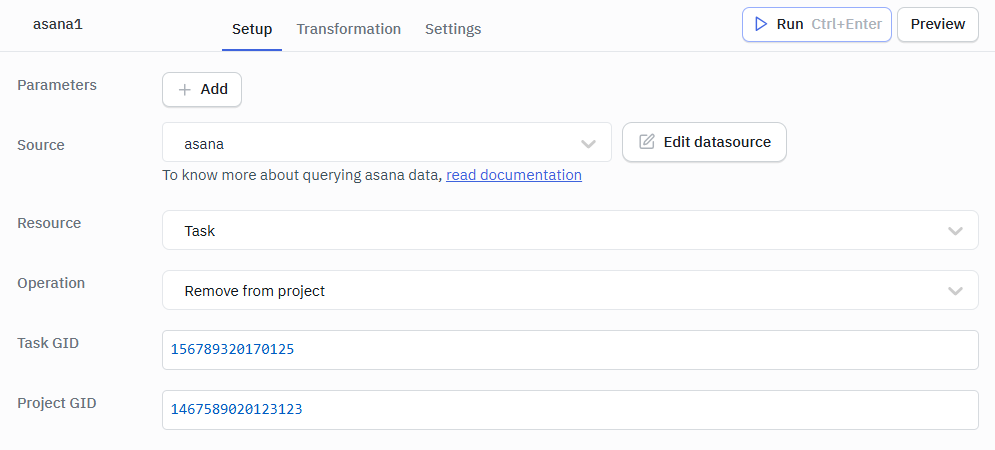995x450 pixels.
Task: Click the Source label
Action: coord(41,145)
